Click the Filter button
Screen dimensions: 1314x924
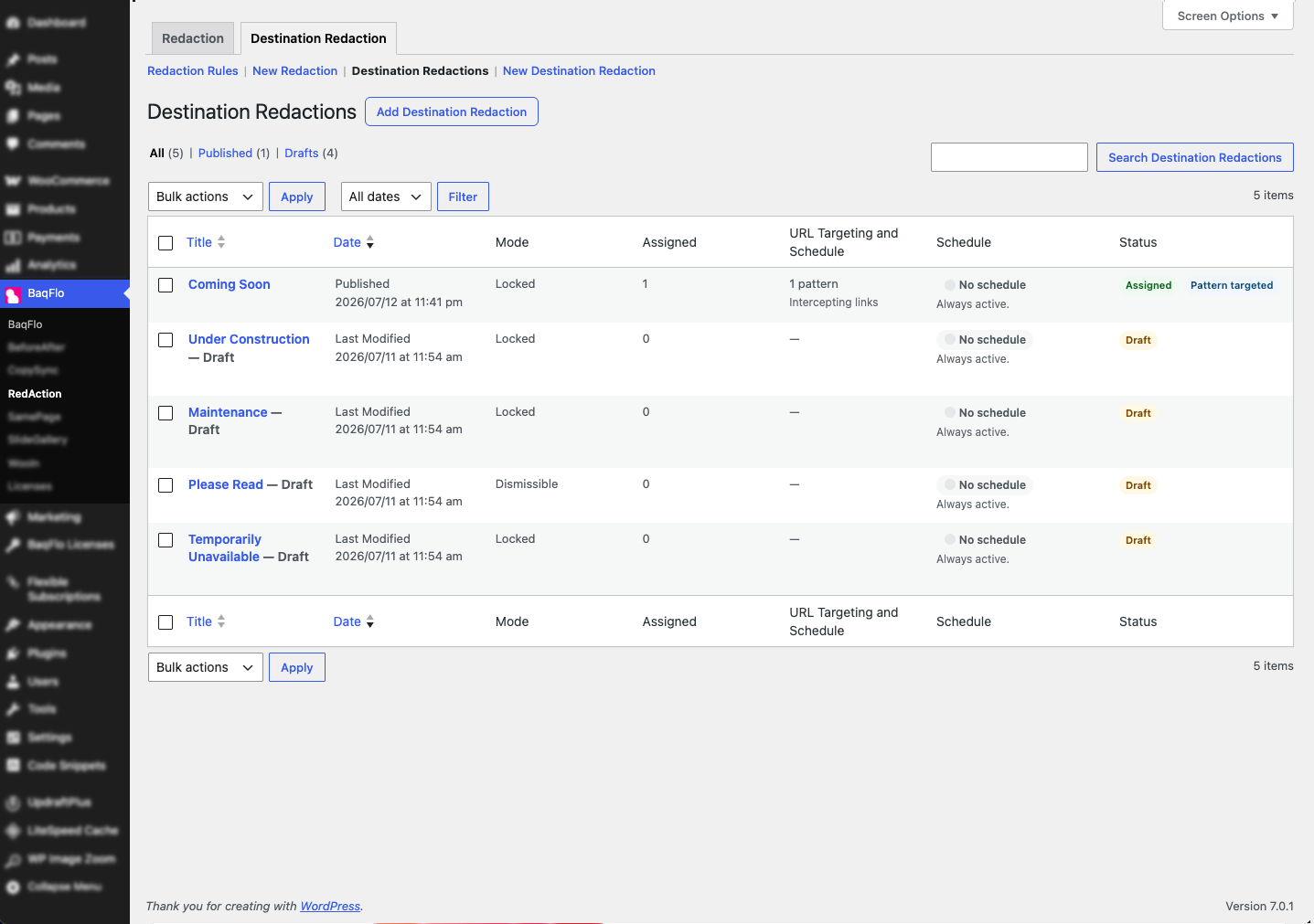point(463,196)
